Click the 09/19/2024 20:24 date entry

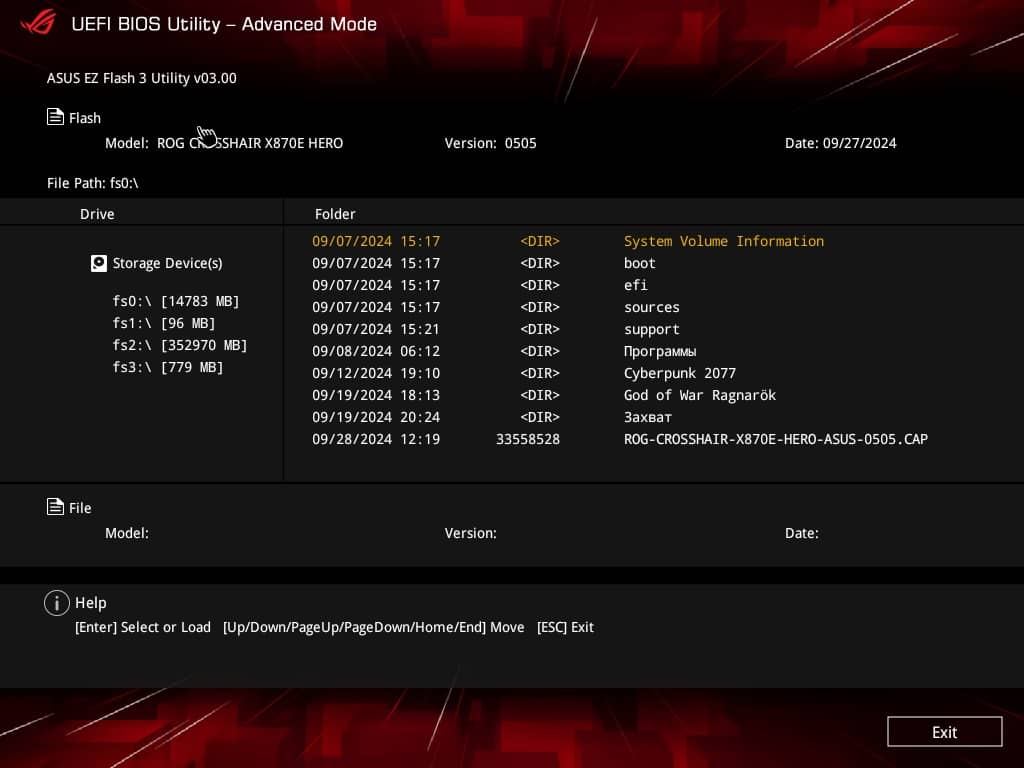[x=376, y=417]
